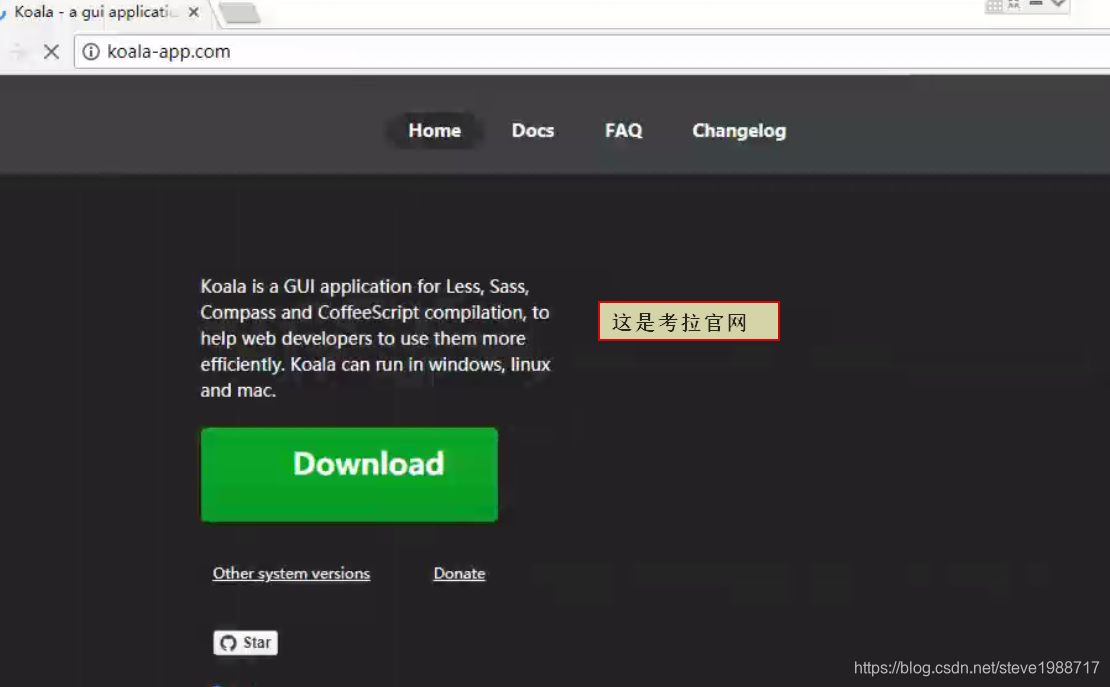Close the Koala browser tab
Screen dimensions: 1110x687
pos(193,12)
